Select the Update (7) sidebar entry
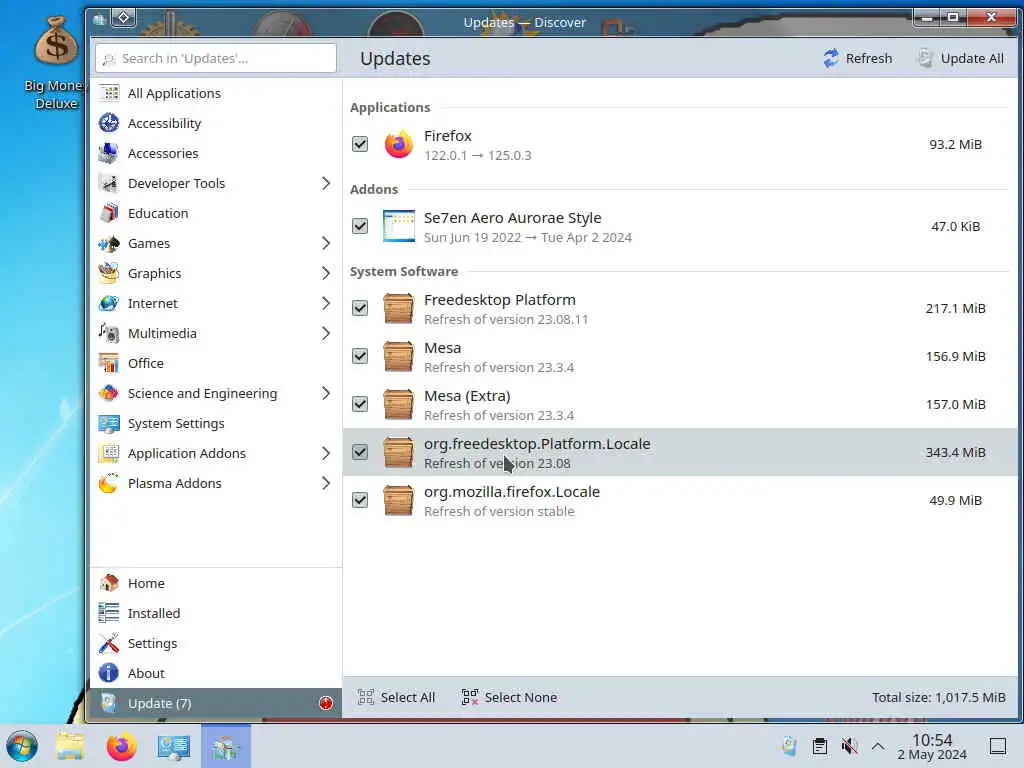1024x768 pixels. (x=216, y=703)
